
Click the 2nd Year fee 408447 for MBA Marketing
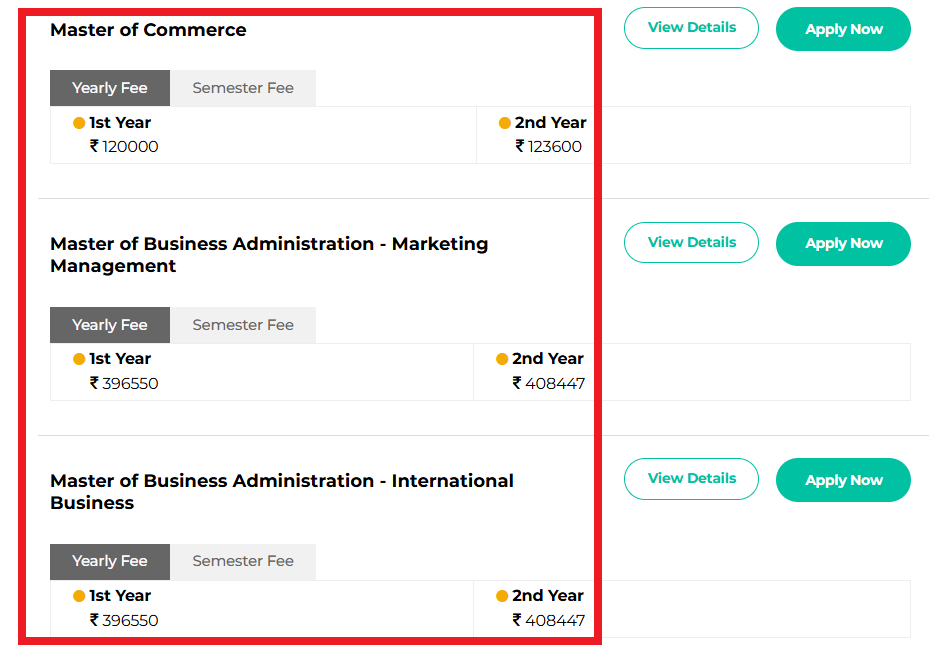[553, 383]
